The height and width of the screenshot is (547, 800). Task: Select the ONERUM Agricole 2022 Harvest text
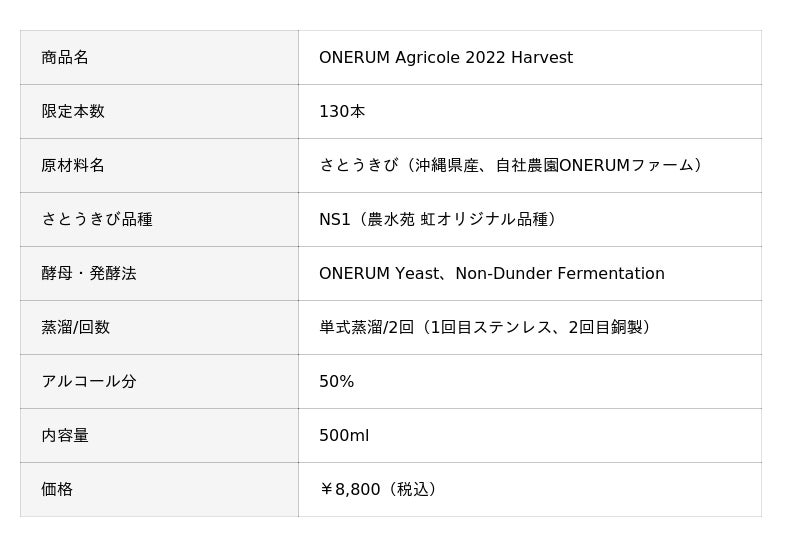point(445,58)
